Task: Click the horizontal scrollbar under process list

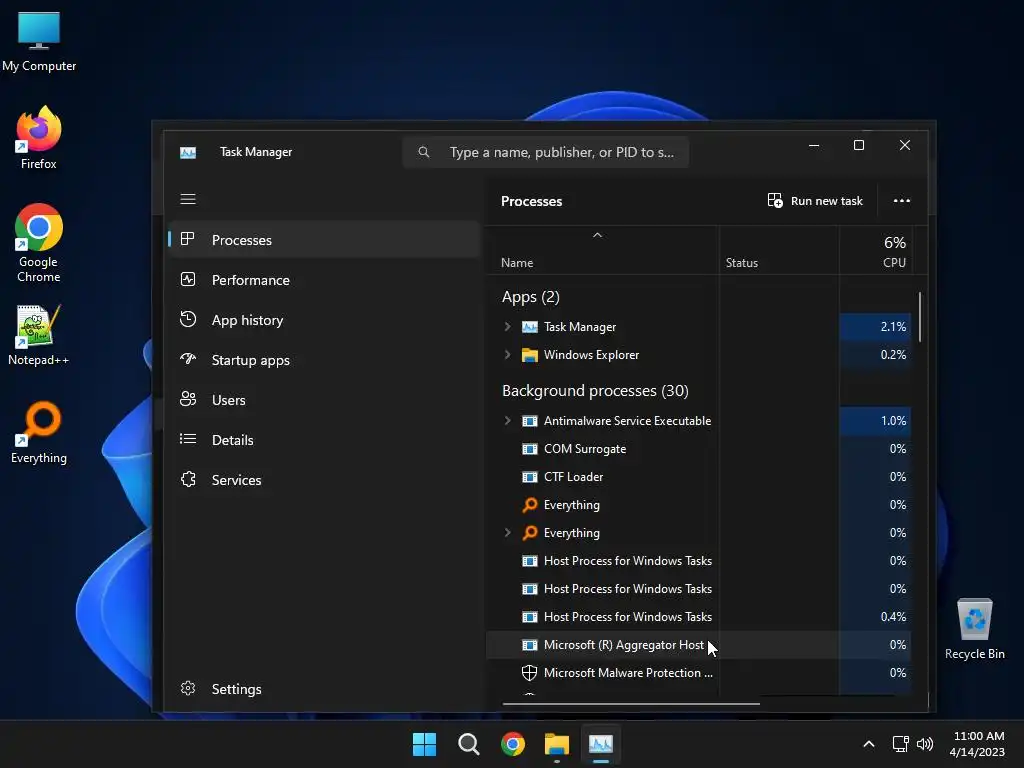Action: coord(631,704)
